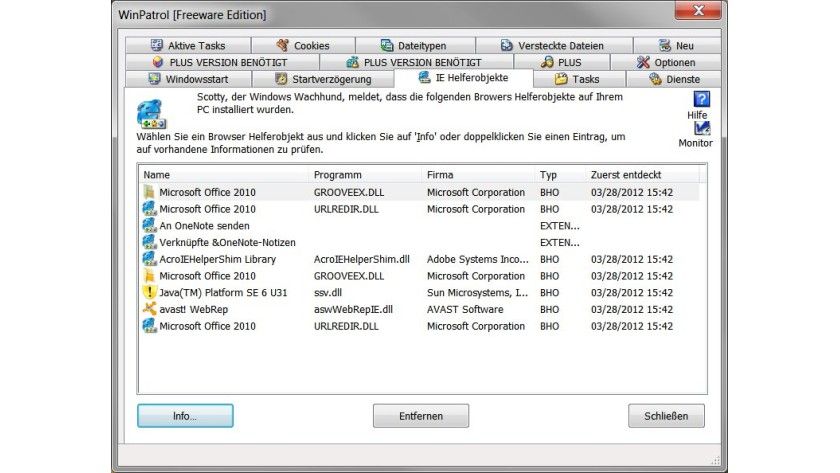840x473 pixels.
Task: Go to Versteckte Dateien tab
Action: pyautogui.click(x=554, y=46)
